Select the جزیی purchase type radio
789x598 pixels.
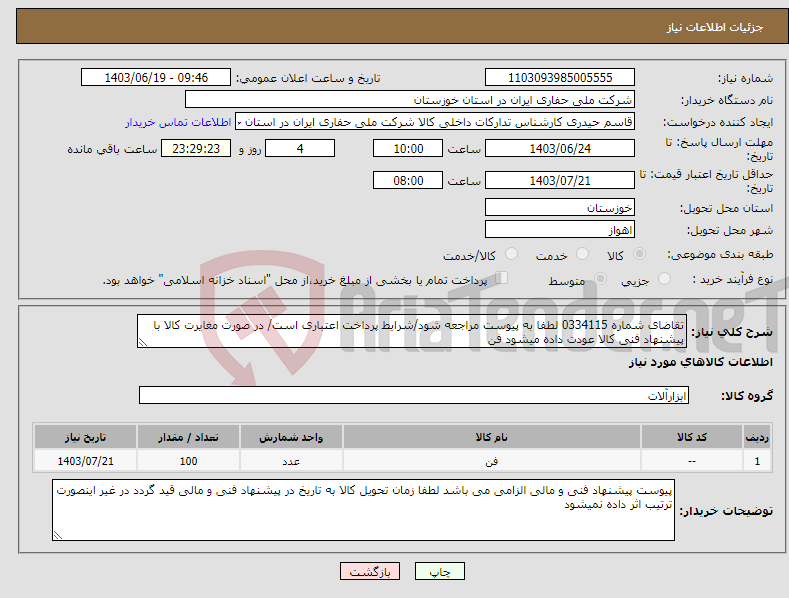tap(664, 278)
